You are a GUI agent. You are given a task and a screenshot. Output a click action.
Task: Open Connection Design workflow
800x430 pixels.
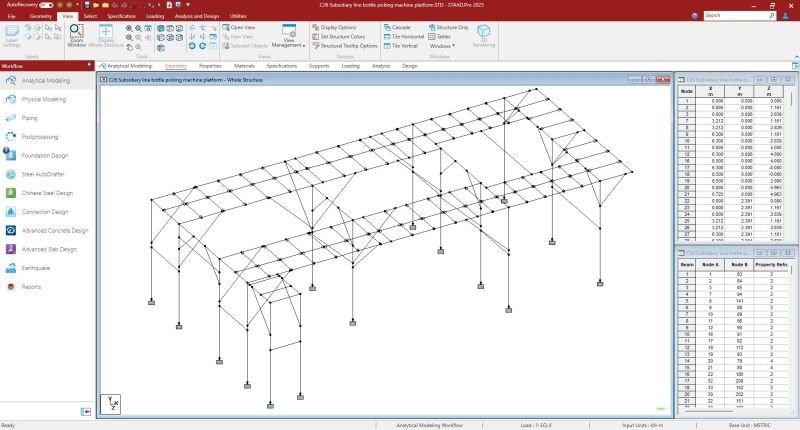coord(47,212)
